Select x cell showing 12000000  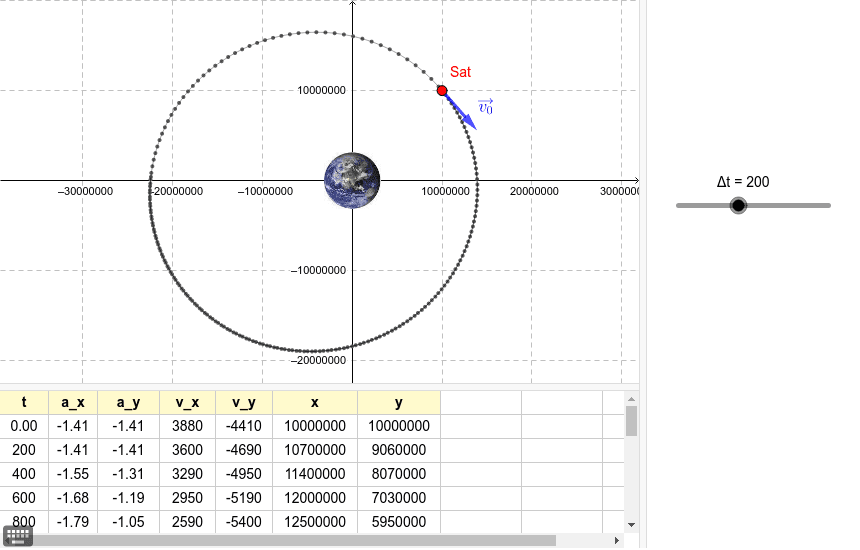point(315,498)
